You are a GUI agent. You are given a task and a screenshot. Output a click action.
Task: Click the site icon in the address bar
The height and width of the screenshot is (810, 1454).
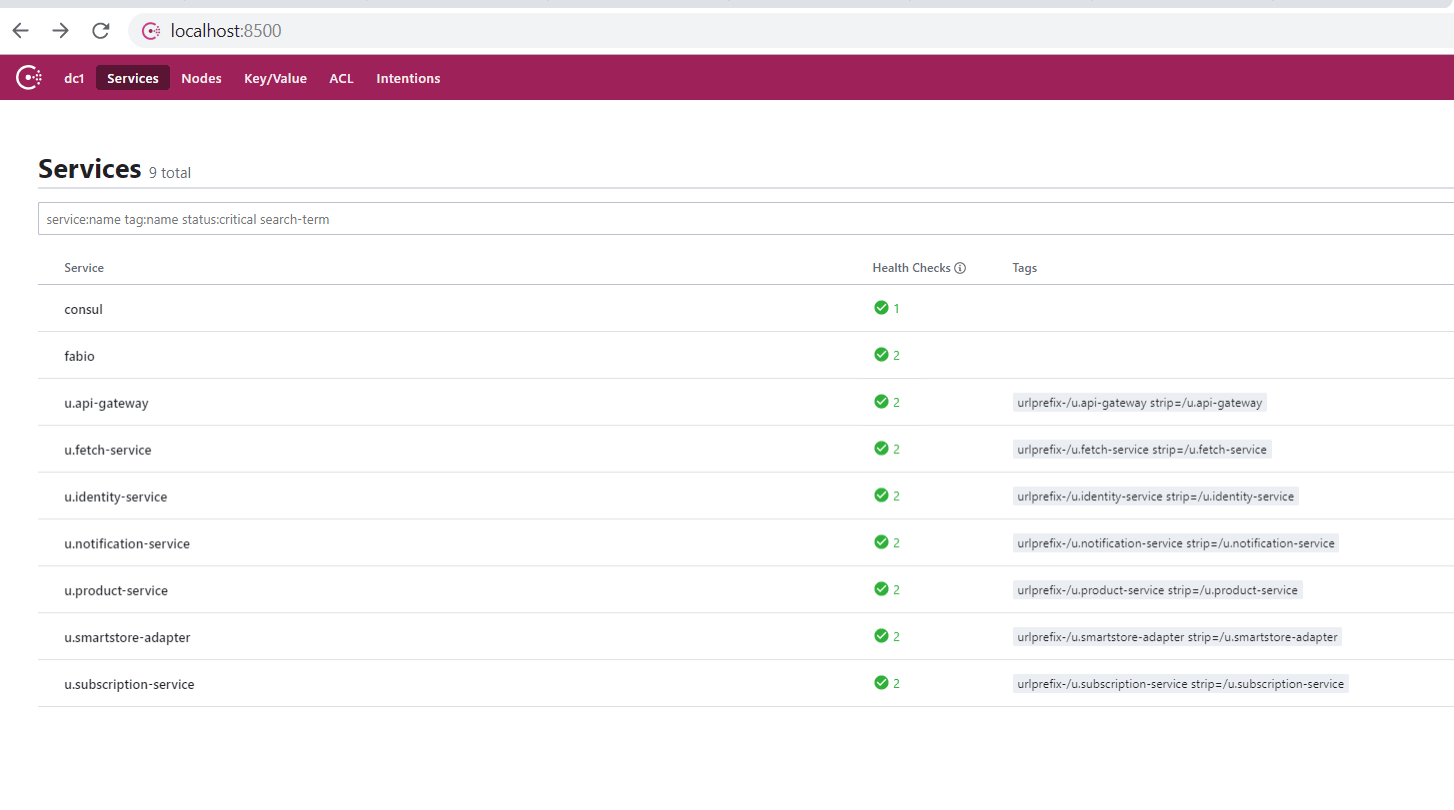(x=151, y=31)
